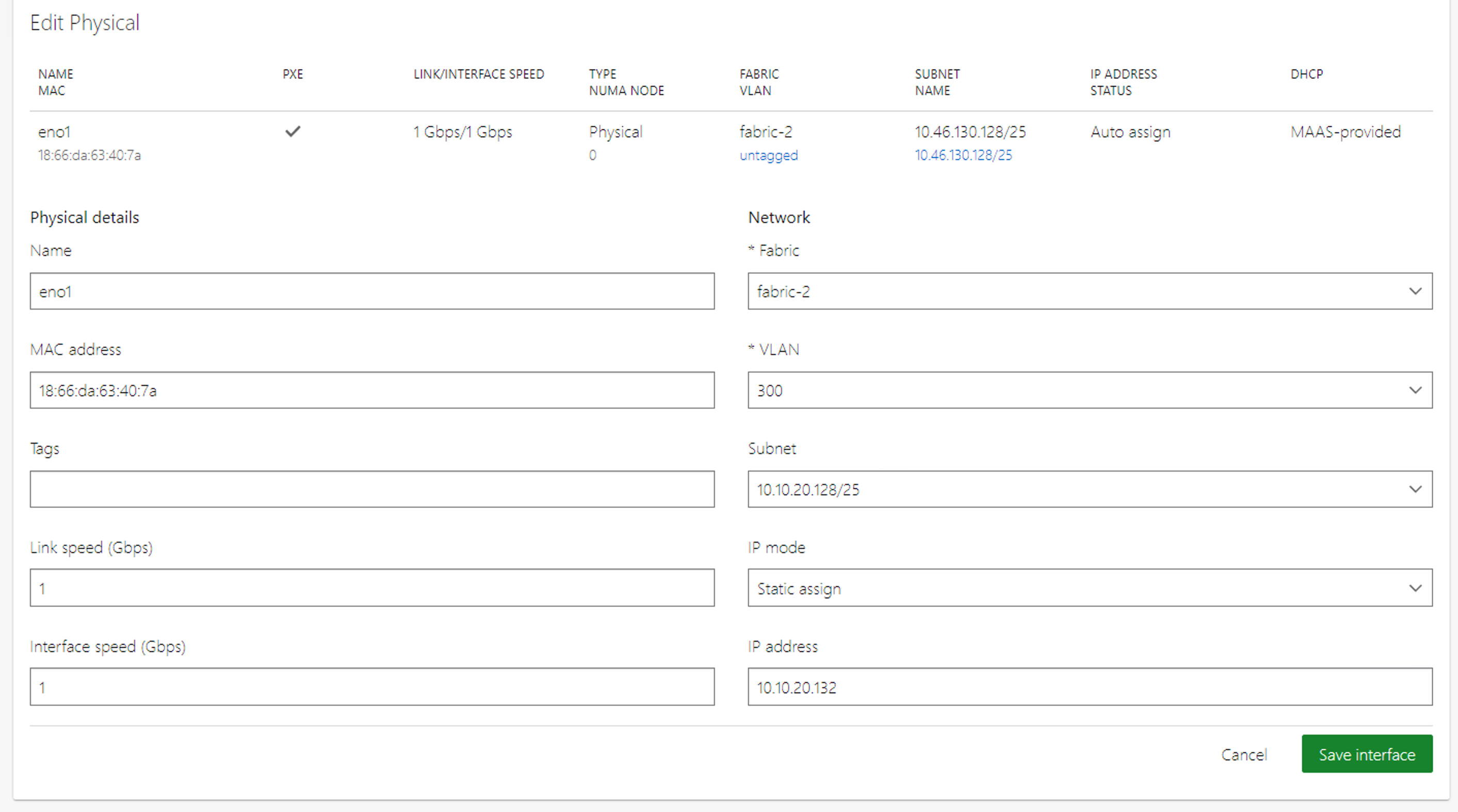1458x812 pixels.
Task: Click the Interface speed (Gbps) field
Action: 372,687
